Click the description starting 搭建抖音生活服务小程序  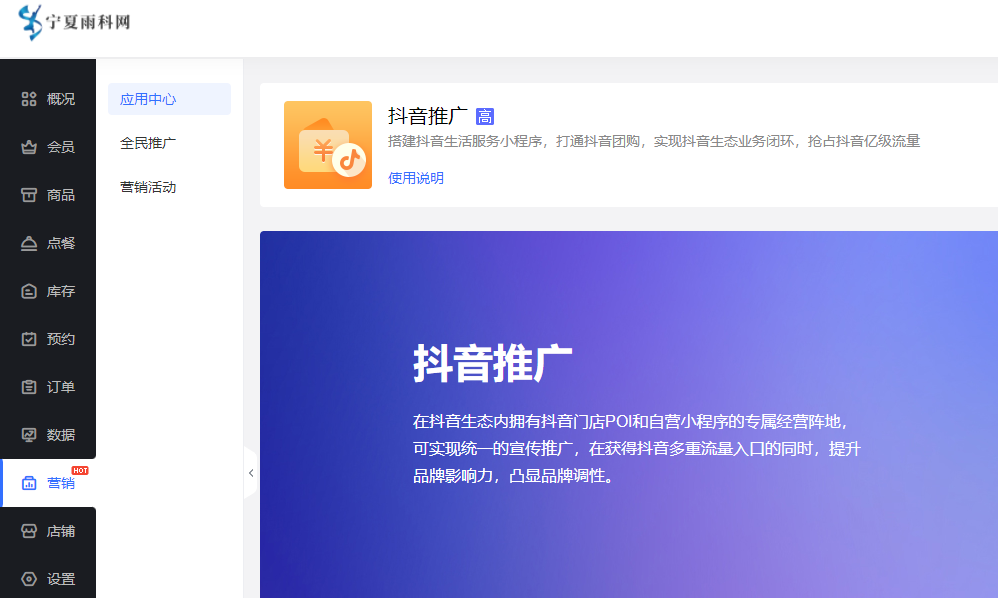[x=654, y=141]
